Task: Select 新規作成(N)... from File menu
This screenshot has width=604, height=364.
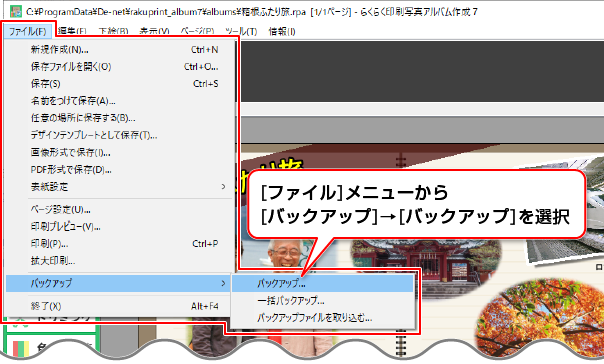Action: [119, 50]
